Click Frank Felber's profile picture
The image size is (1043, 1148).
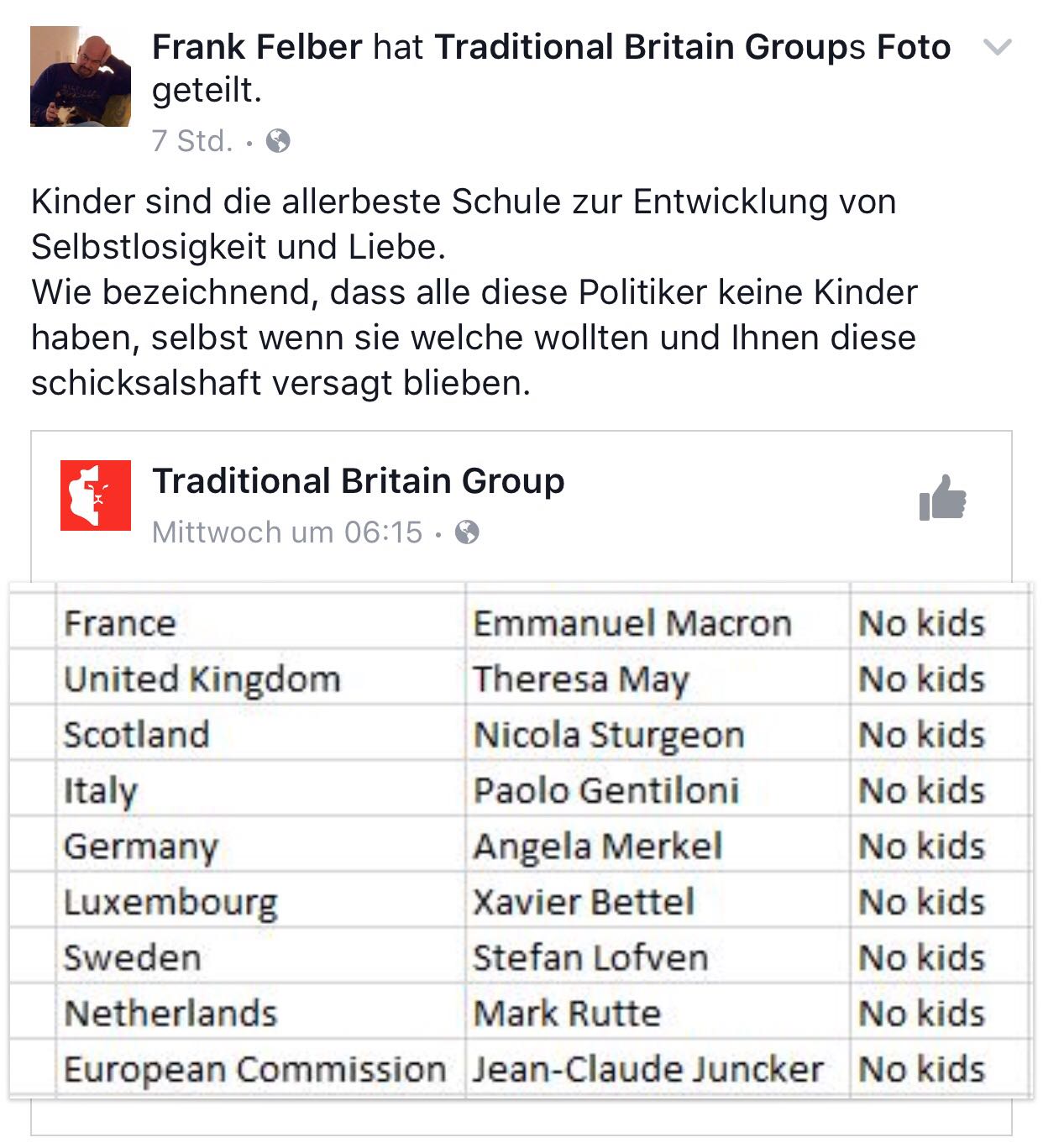(x=81, y=76)
